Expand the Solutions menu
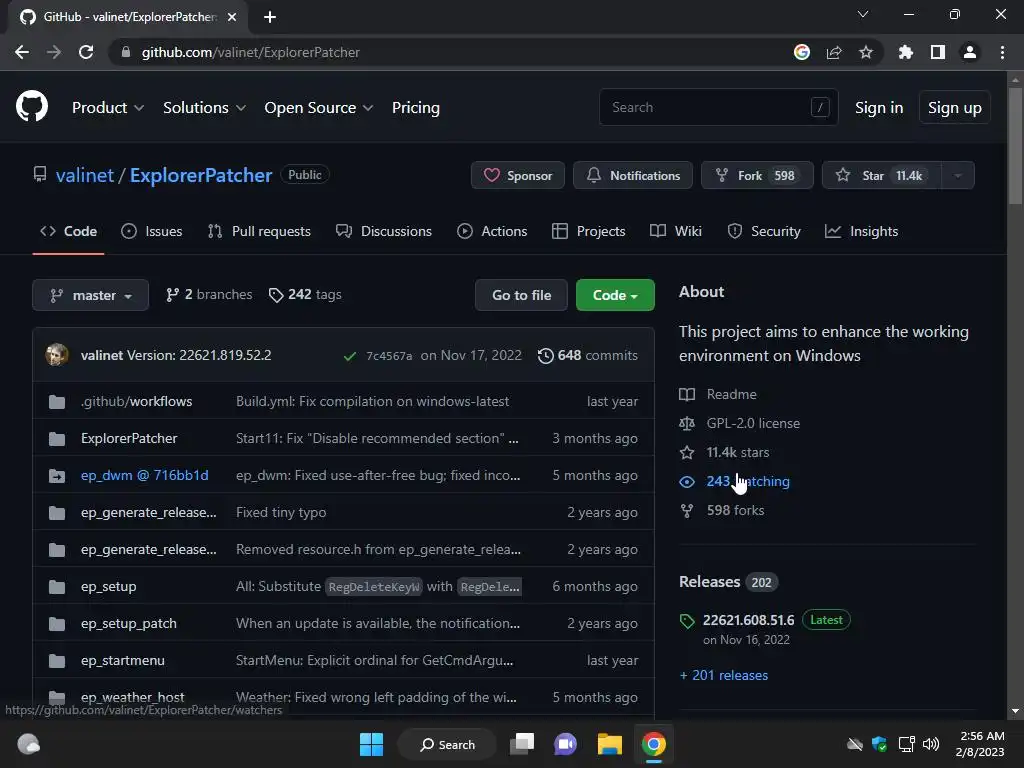This screenshot has width=1024, height=768. [204, 108]
